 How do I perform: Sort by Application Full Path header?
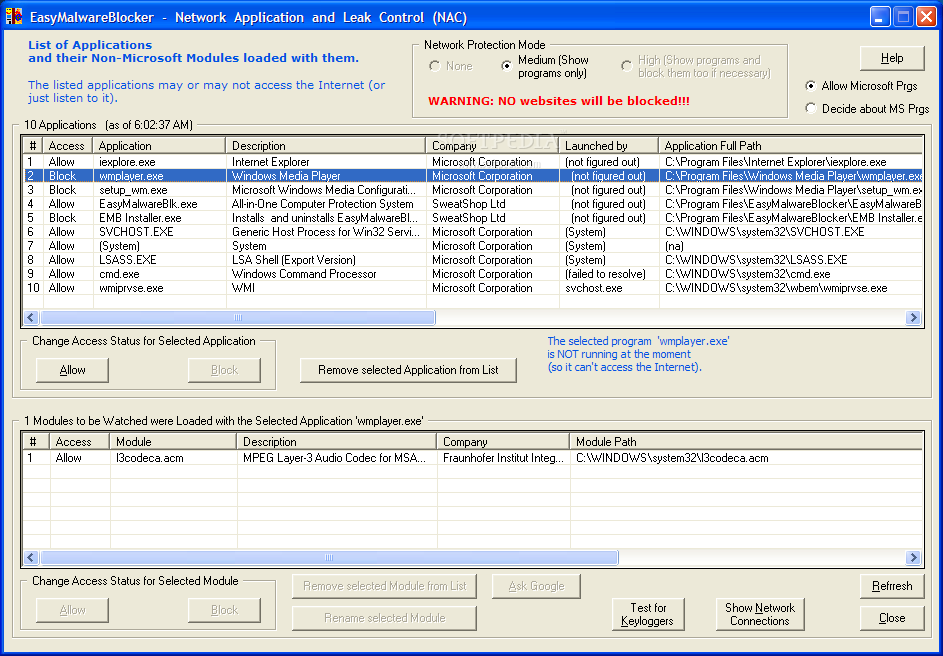coord(790,146)
